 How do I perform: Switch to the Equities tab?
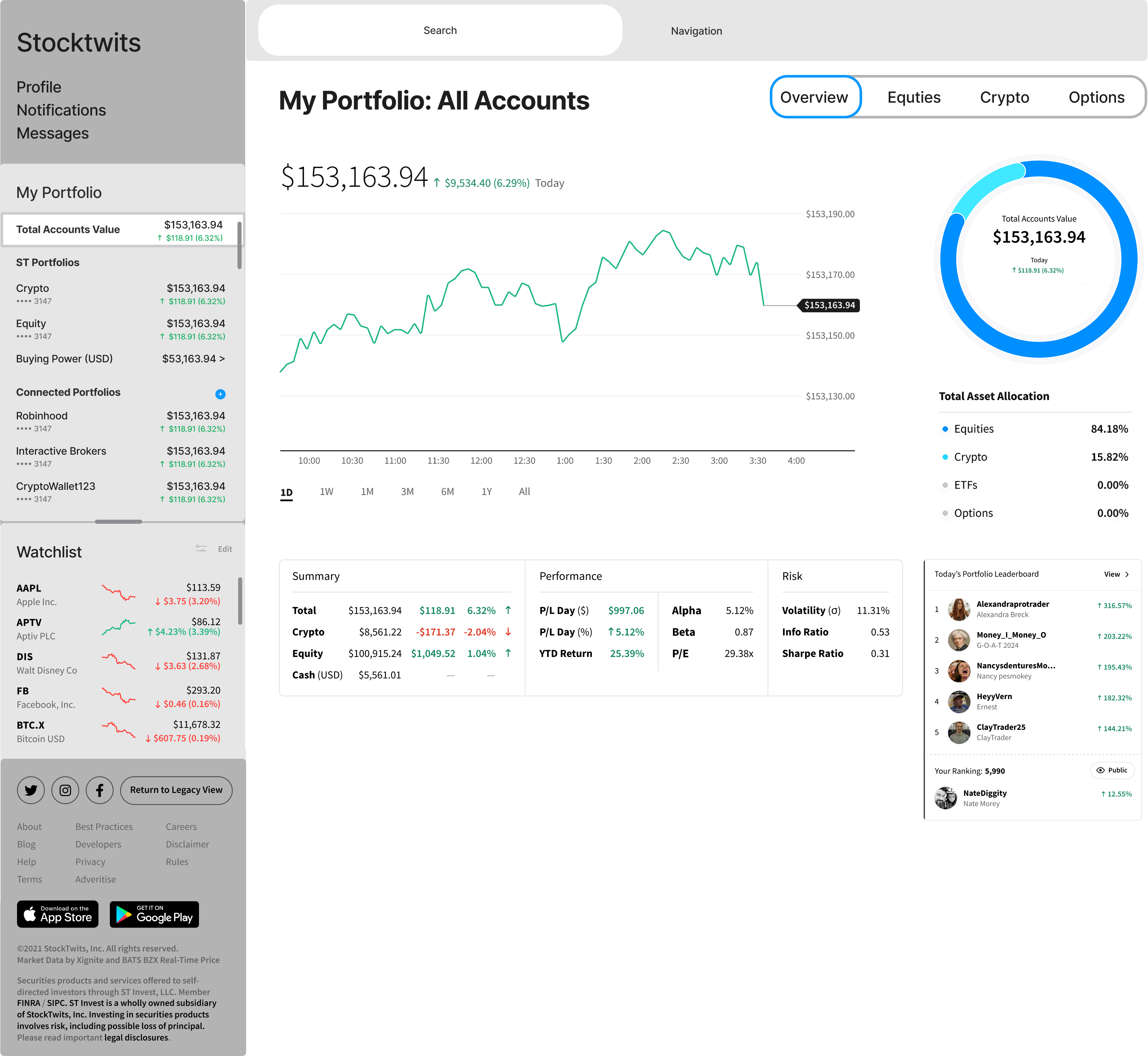tap(914, 97)
